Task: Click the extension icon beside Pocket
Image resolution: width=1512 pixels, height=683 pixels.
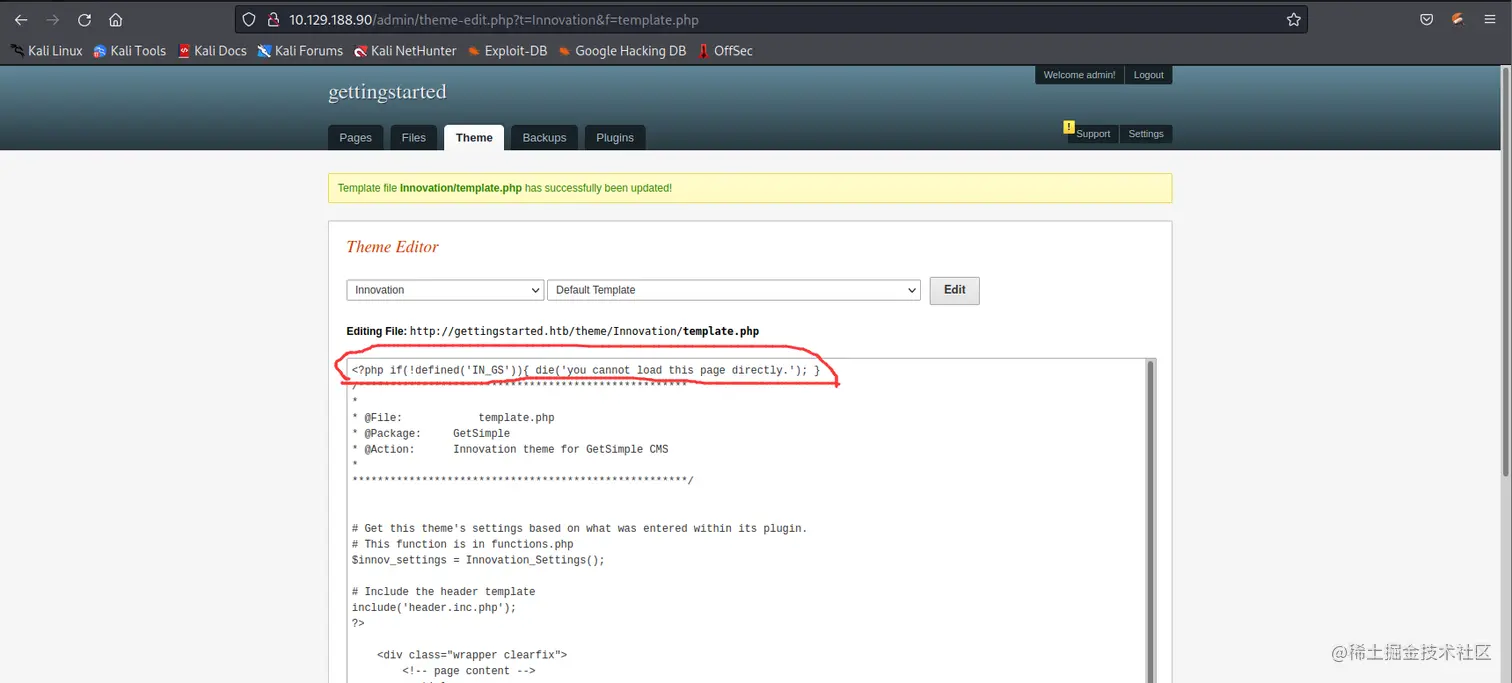Action: point(1458,20)
